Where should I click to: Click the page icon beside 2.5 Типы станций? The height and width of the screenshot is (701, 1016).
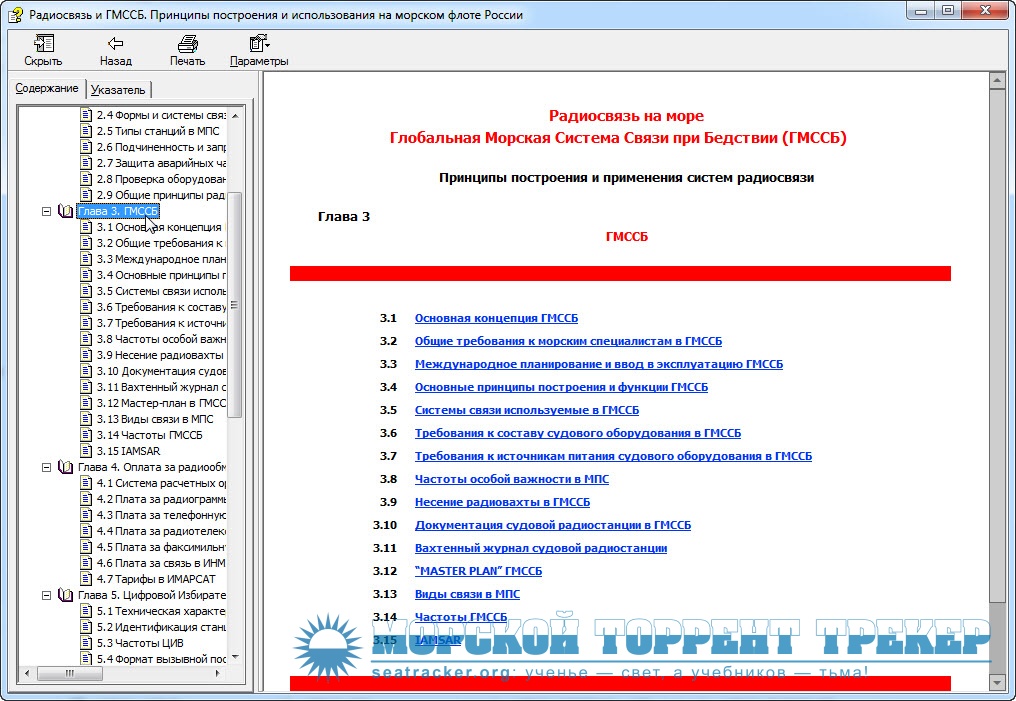tap(86, 131)
